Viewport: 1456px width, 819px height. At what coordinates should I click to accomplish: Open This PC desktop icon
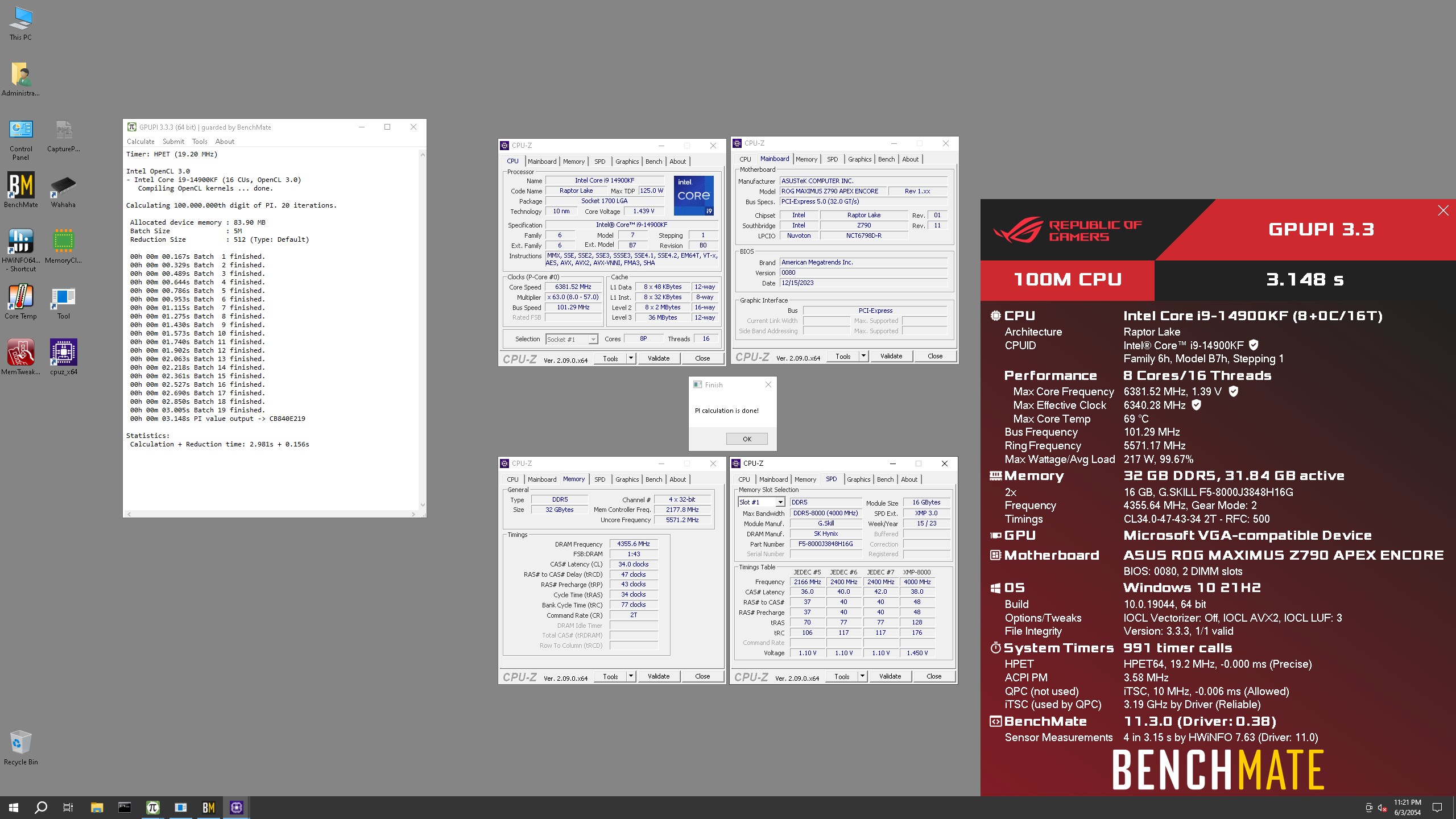[20, 23]
